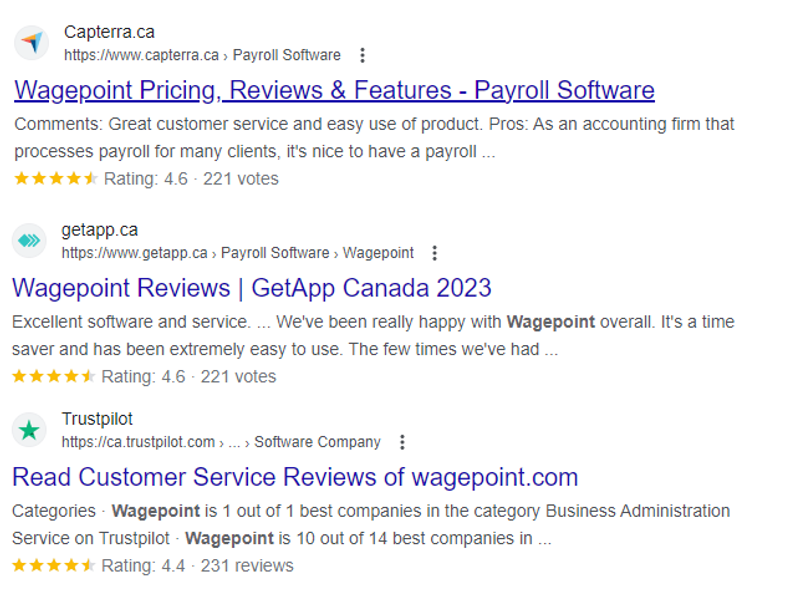
Task: Open Read Customer Service Reviews of wagepoint.com
Action: (295, 477)
